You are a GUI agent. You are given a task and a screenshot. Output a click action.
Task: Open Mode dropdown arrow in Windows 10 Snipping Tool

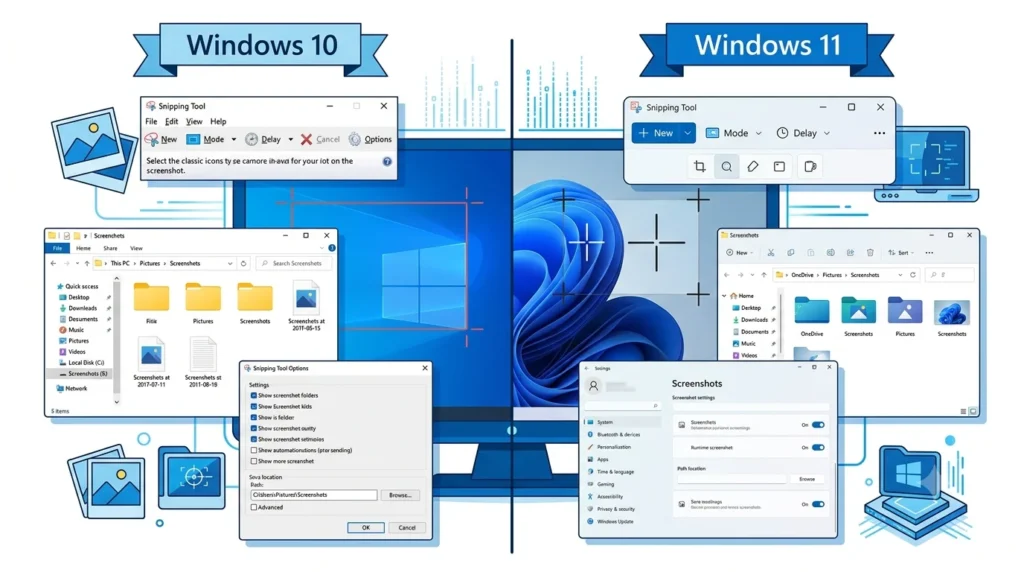pyautogui.click(x=233, y=139)
